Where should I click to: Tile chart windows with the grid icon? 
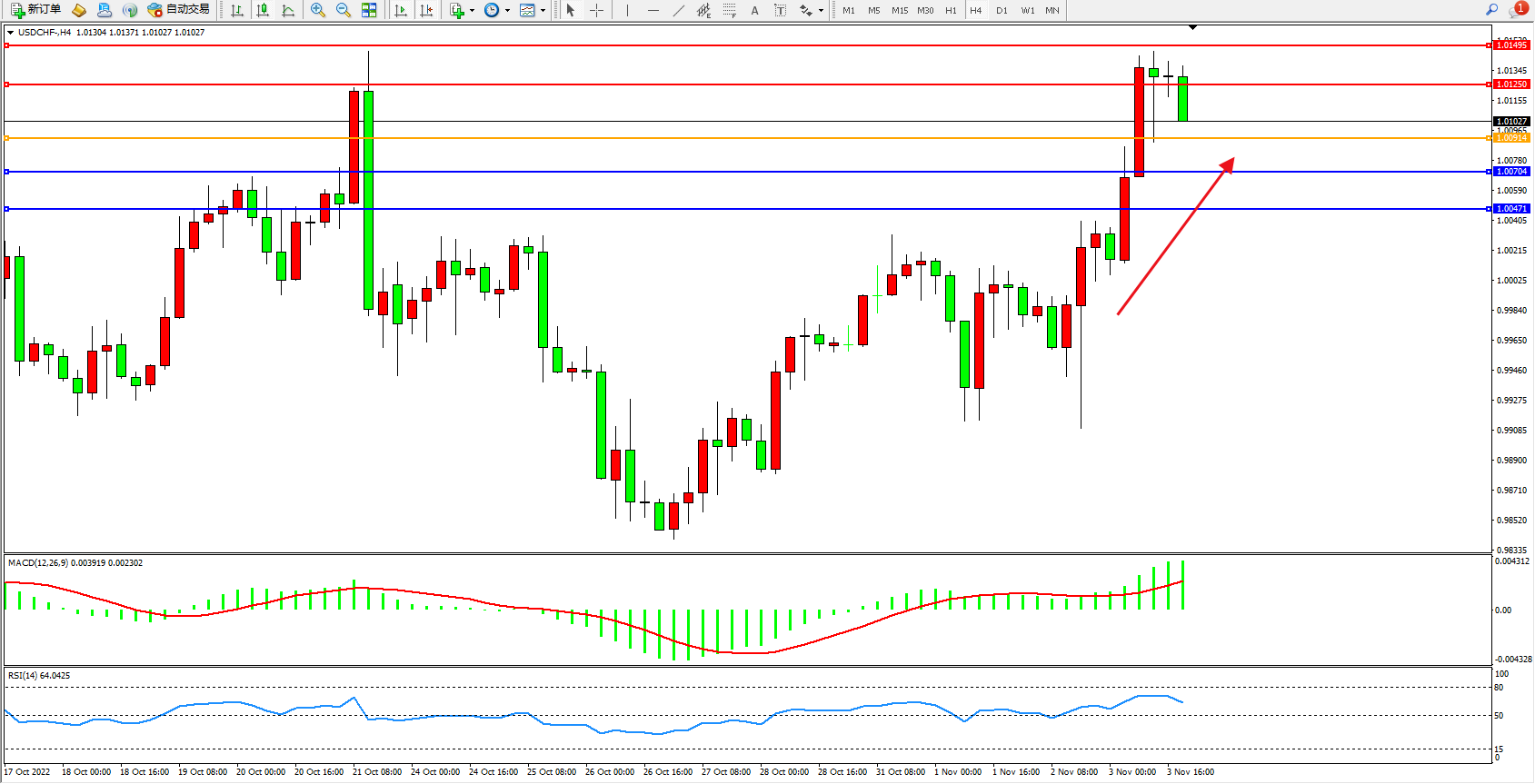[x=369, y=10]
